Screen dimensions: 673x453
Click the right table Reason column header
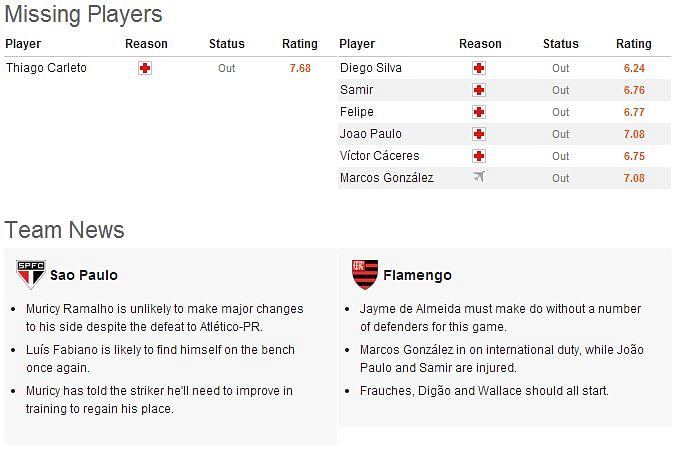point(480,44)
